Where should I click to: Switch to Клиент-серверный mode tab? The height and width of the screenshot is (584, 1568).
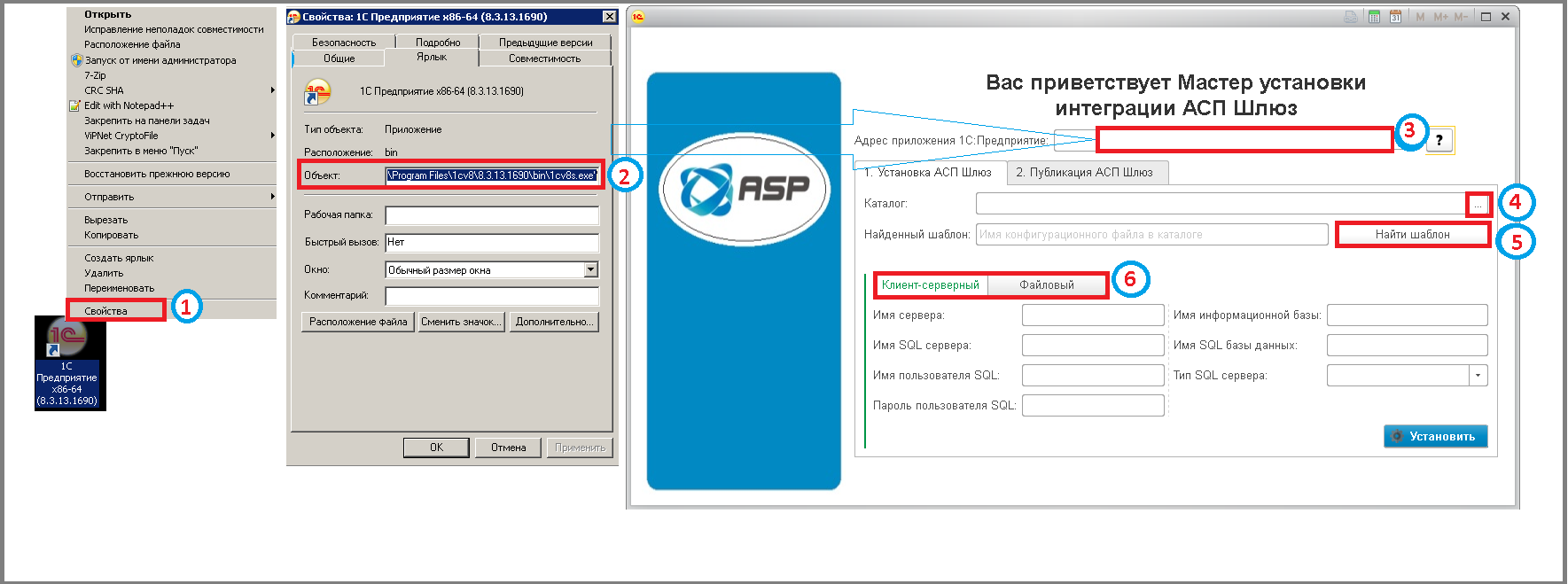click(931, 285)
